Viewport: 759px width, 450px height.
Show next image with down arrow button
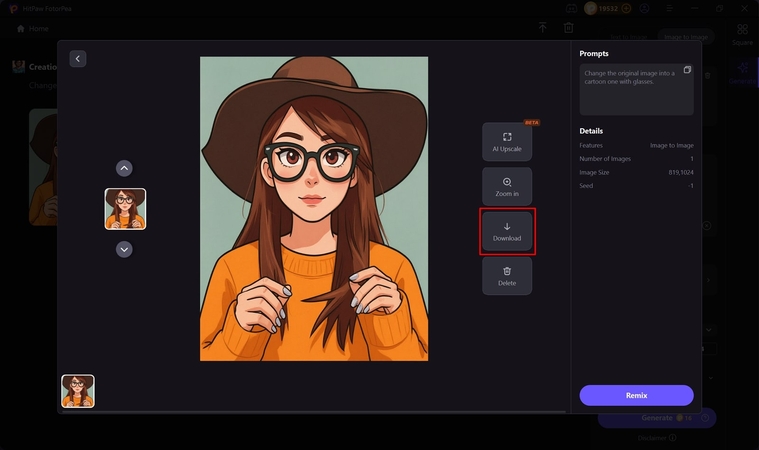124,249
